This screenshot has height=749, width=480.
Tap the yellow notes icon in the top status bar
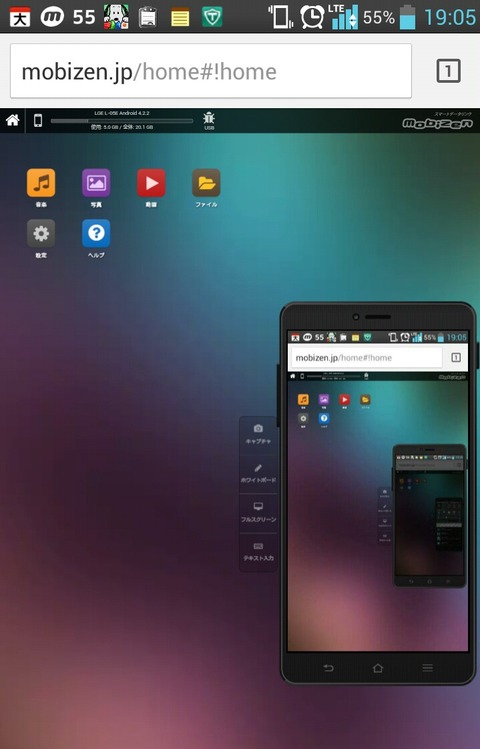tap(180, 18)
